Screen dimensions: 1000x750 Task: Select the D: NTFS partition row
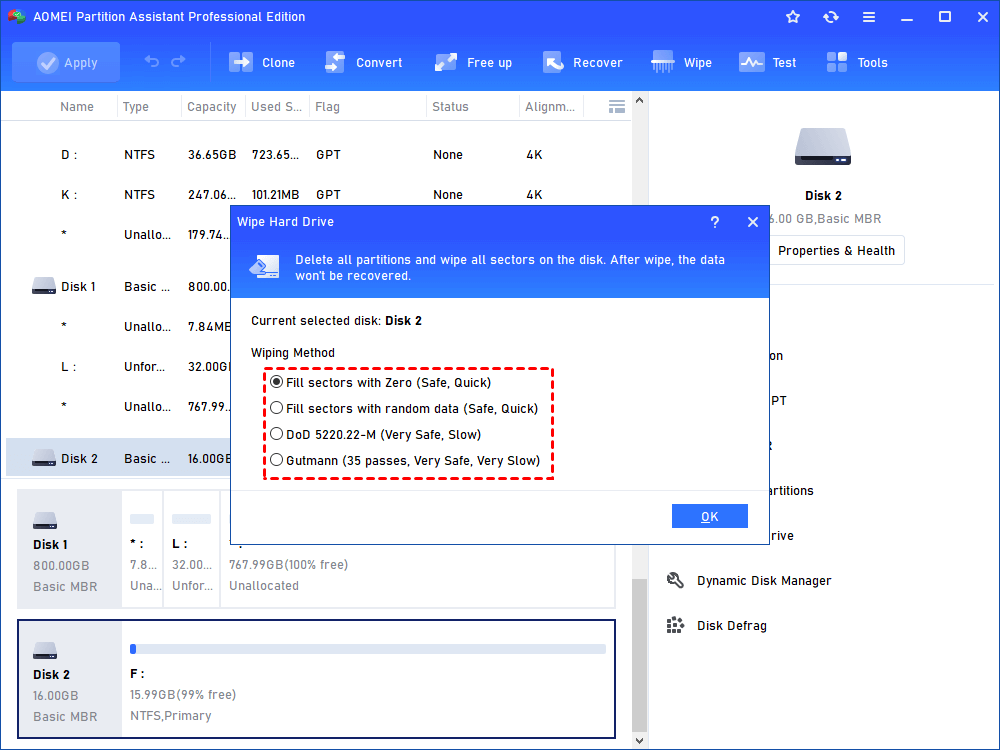(x=316, y=155)
